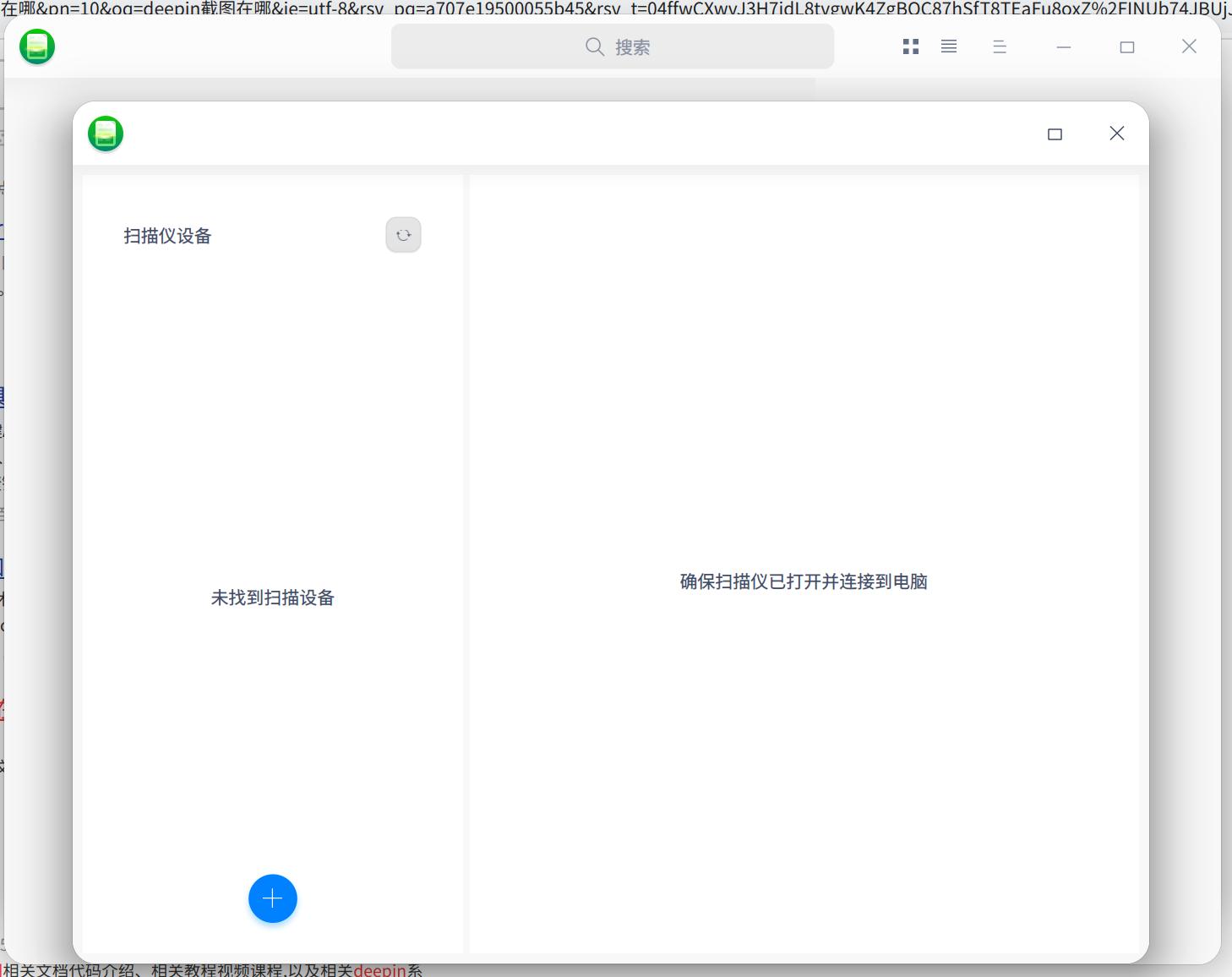Viewport: 1232px width, 977px height.
Task: Click the 未找到扫描设备 message
Action: 273,598
